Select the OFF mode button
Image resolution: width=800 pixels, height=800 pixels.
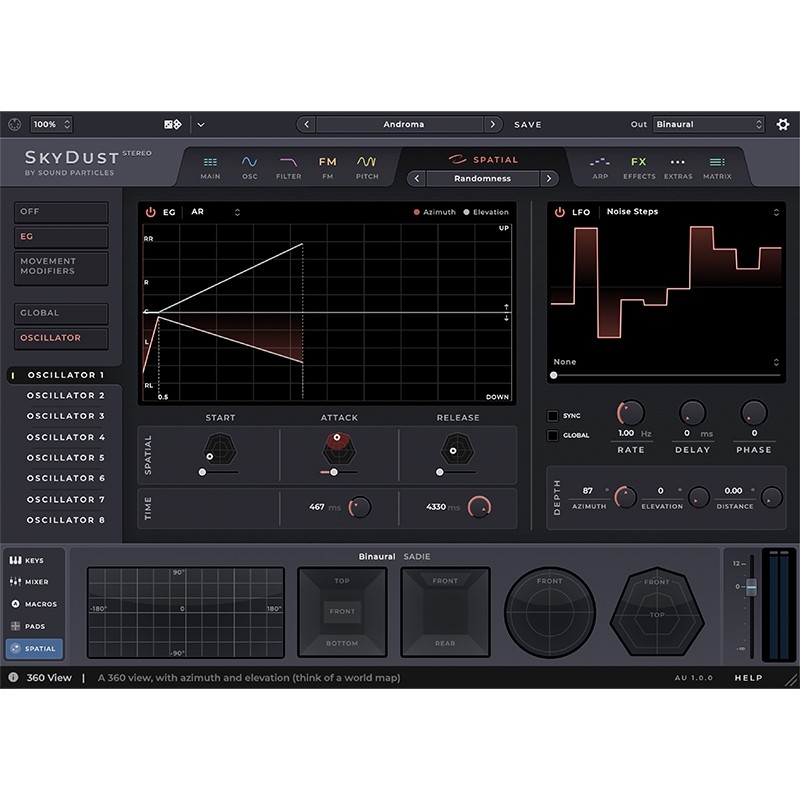click(61, 212)
